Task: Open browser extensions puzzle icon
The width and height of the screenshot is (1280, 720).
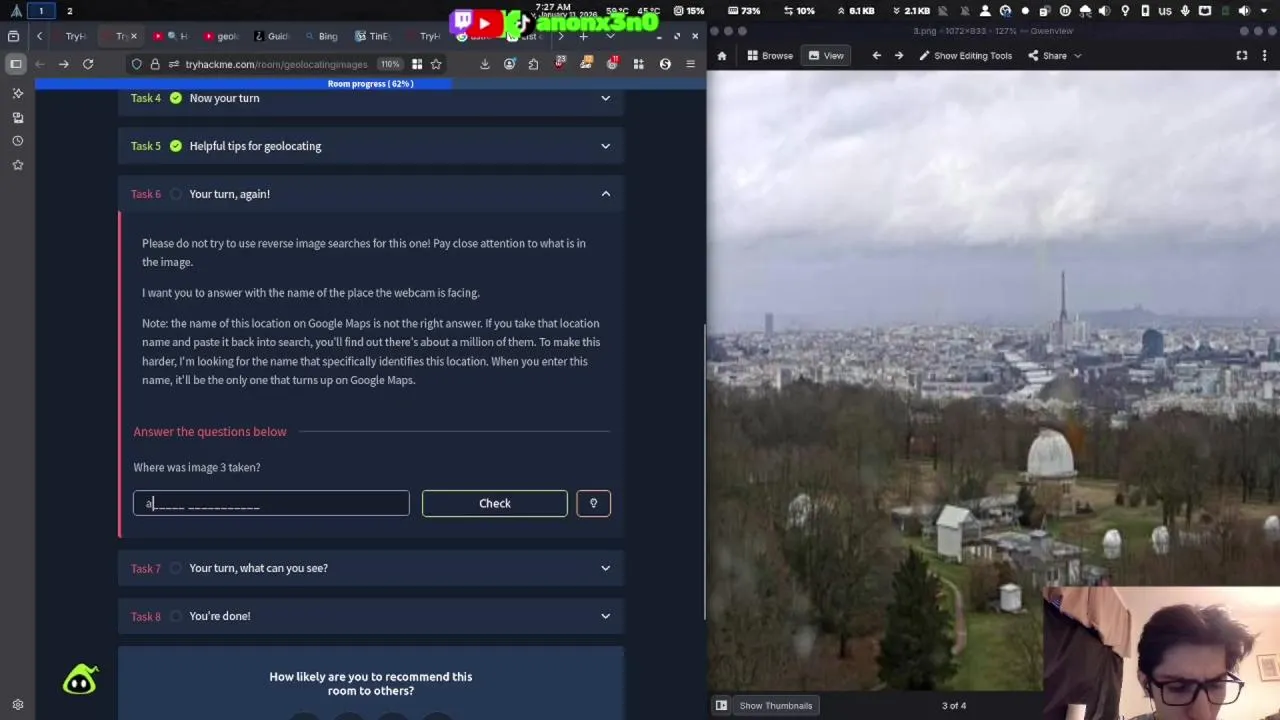Action: (534, 64)
